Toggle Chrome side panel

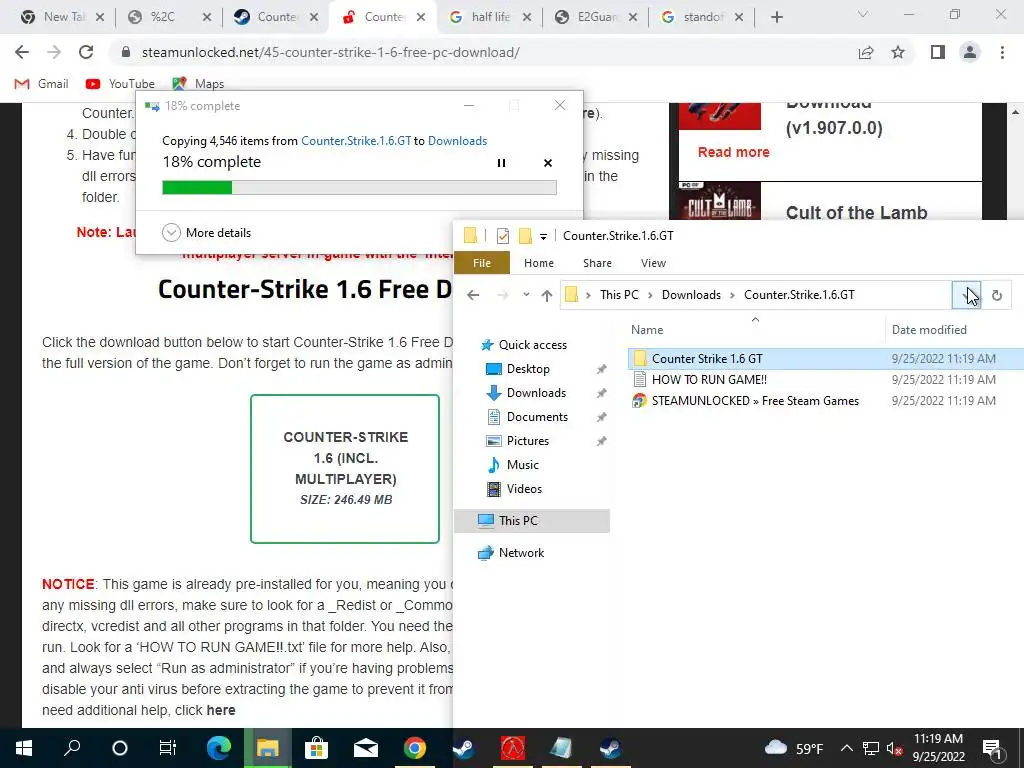pos(938,52)
